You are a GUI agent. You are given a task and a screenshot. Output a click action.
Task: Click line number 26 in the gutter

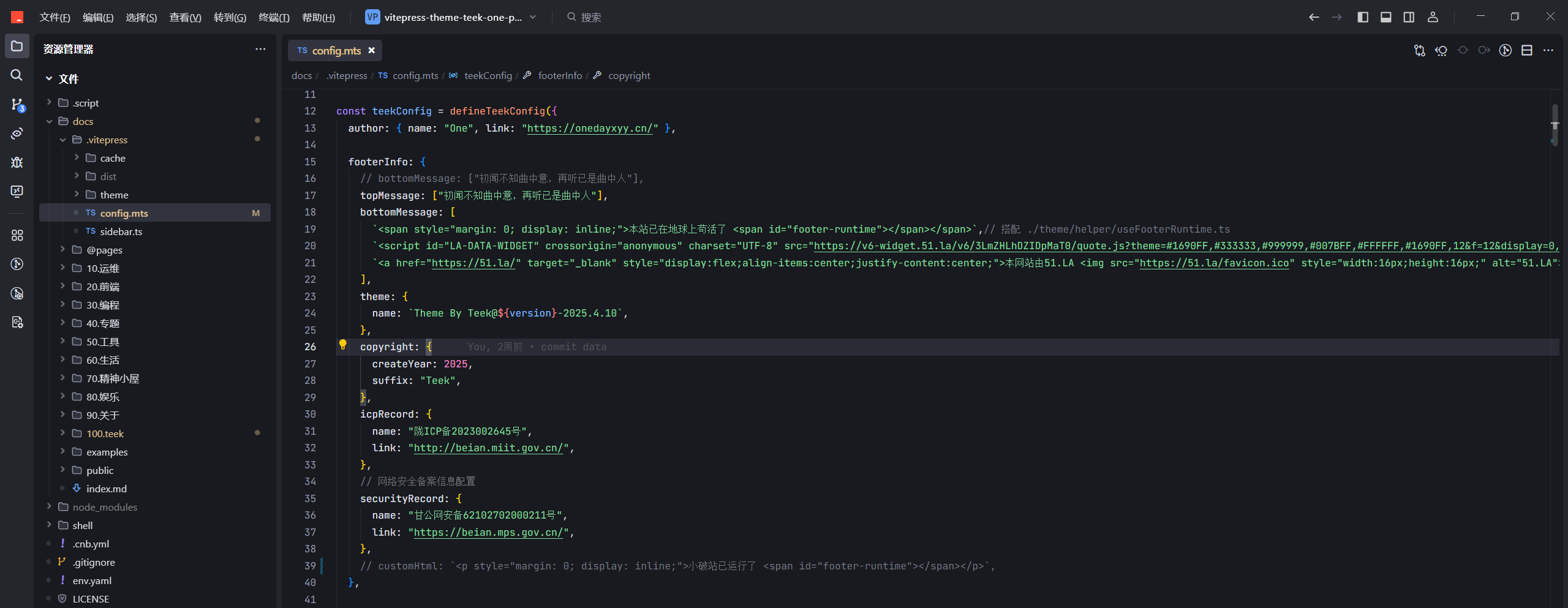[x=310, y=347]
